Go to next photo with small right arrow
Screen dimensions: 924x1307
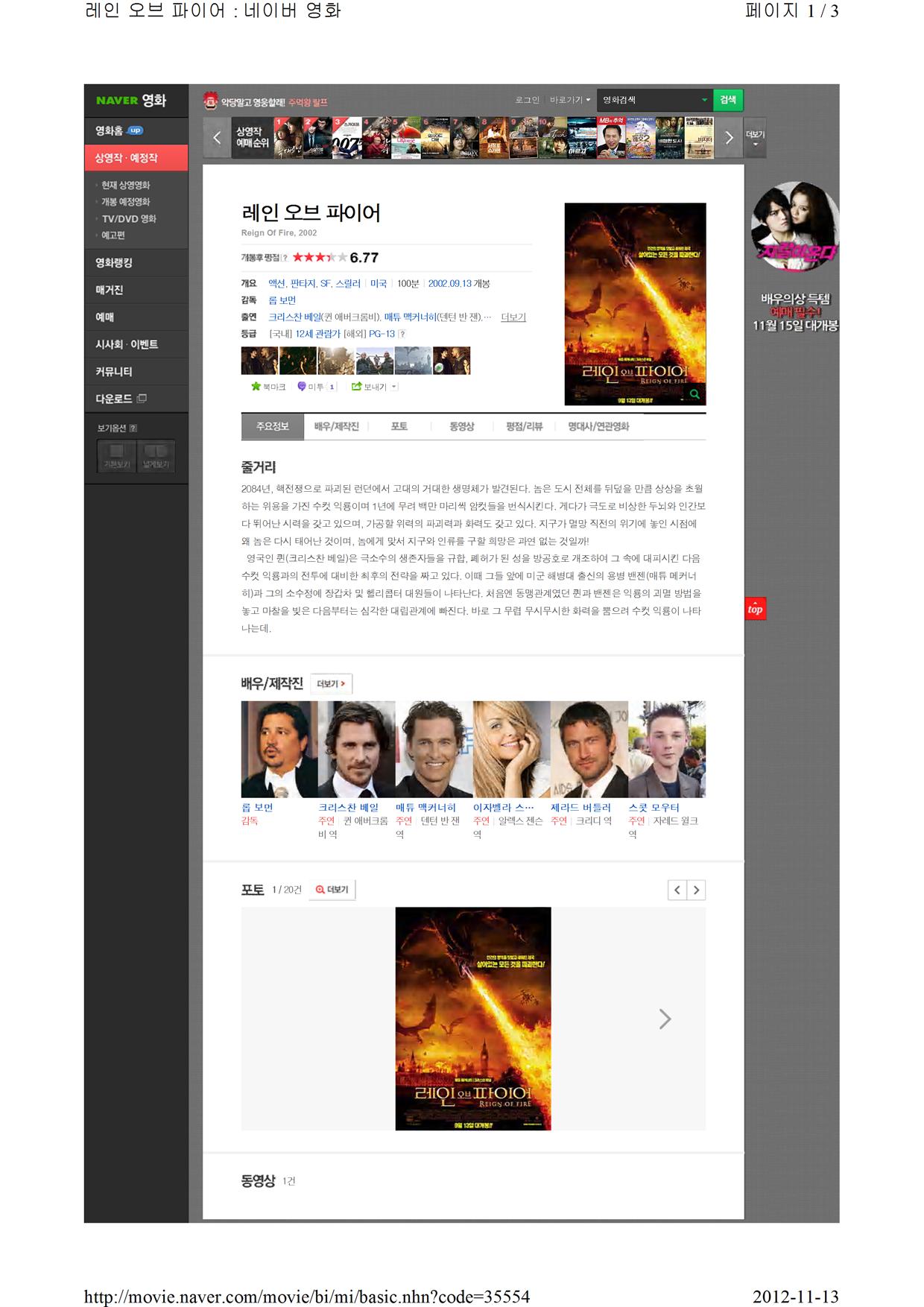pyautogui.click(x=696, y=890)
